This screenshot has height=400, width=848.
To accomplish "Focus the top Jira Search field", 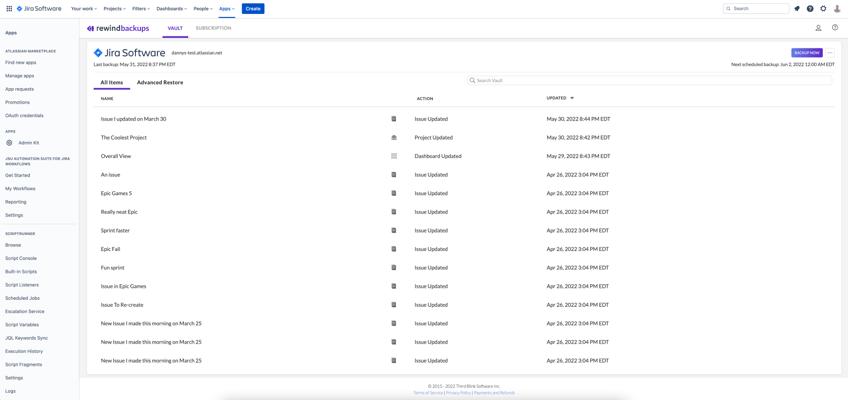I will 756,9.
